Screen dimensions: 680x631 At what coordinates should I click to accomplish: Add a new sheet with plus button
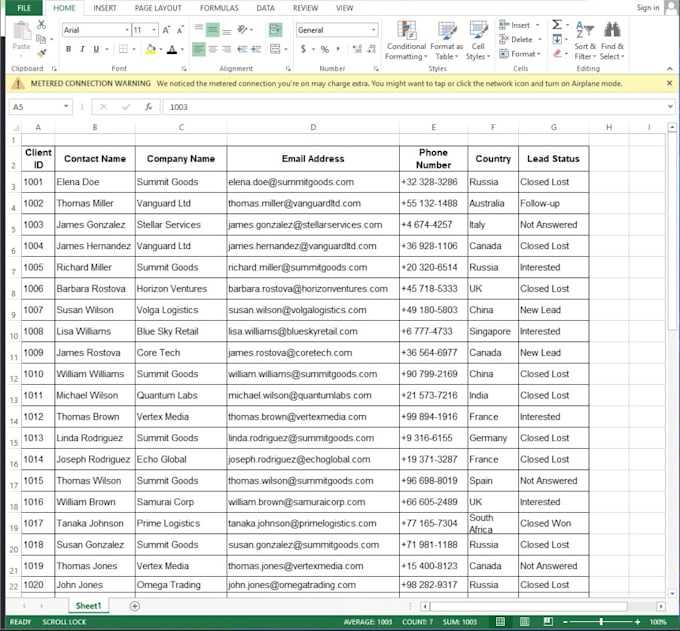134,606
